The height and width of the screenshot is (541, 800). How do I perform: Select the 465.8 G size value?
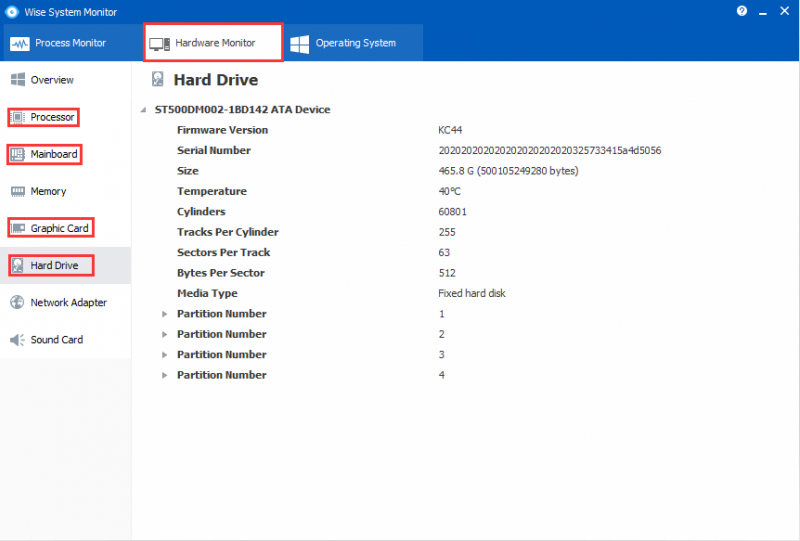pyautogui.click(x=508, y=171)
